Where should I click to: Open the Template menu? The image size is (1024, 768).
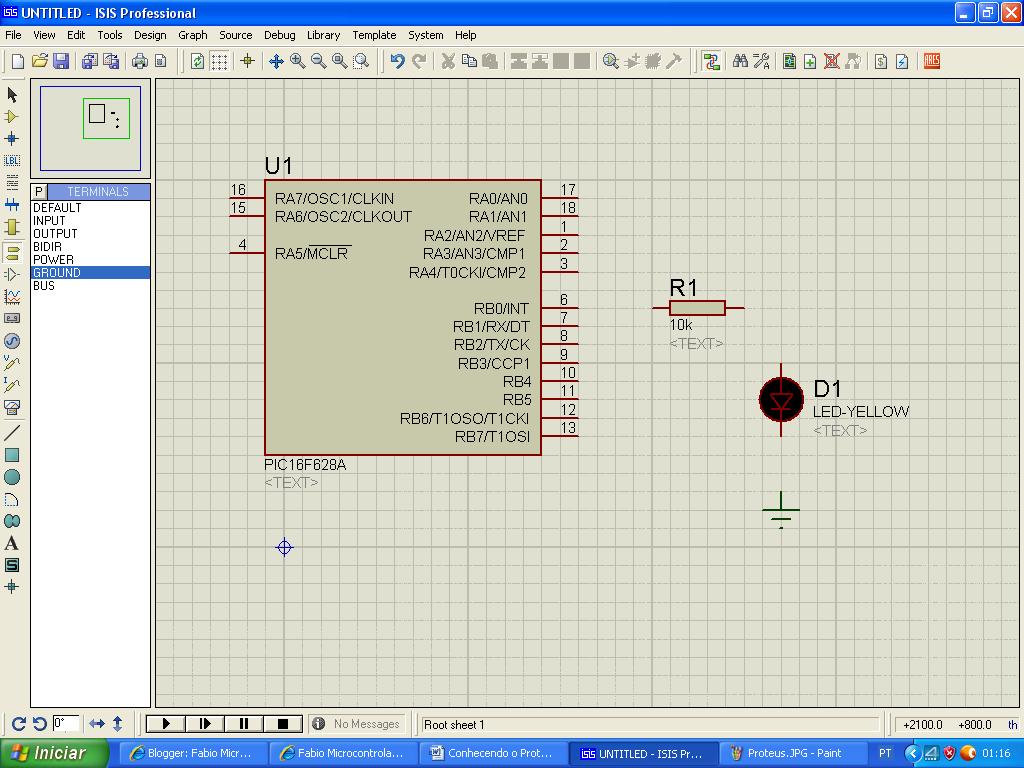pyautogui.click(x=374, y=35)
